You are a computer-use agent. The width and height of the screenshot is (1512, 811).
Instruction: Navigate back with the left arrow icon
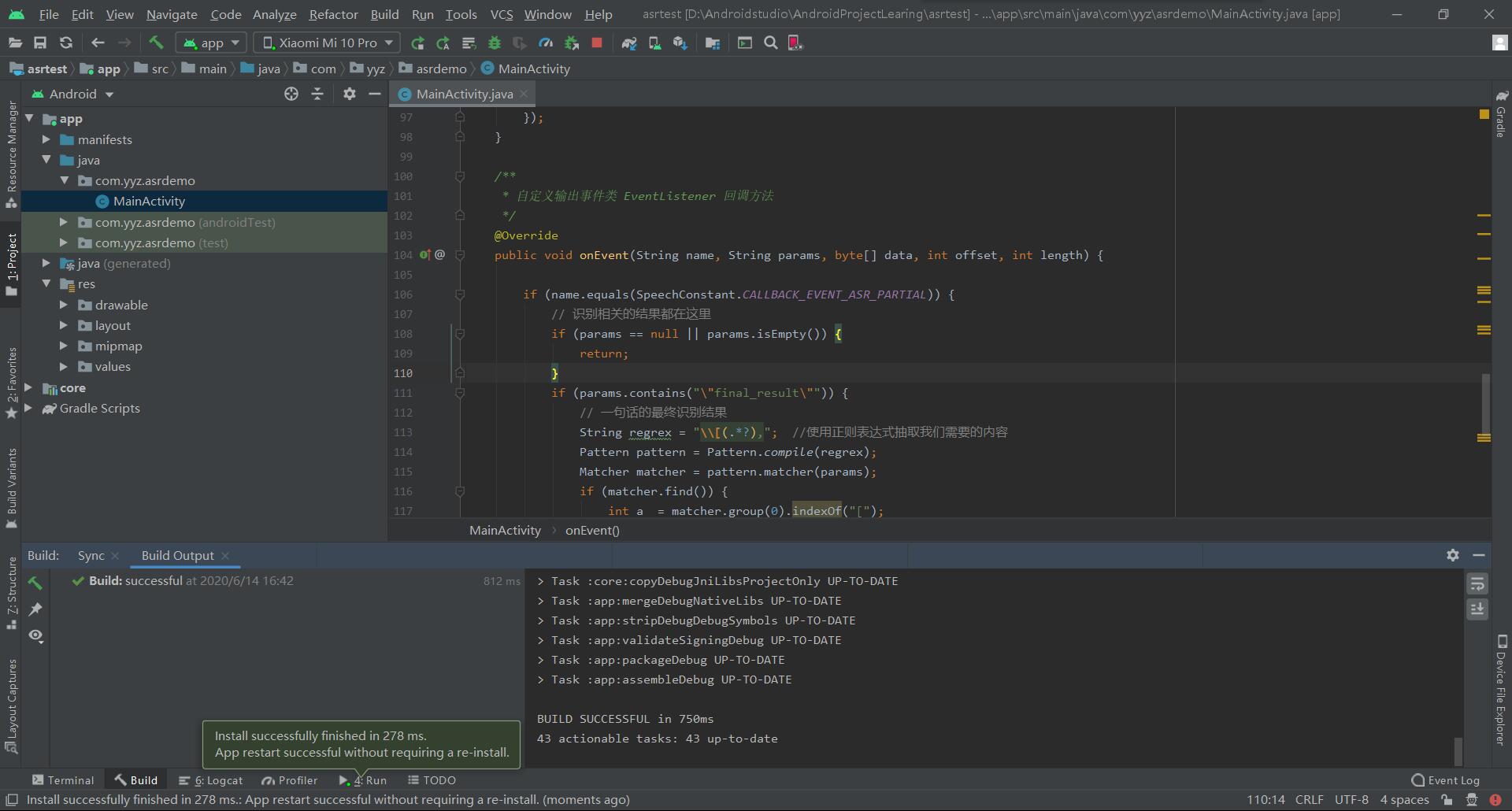[98, 43]
